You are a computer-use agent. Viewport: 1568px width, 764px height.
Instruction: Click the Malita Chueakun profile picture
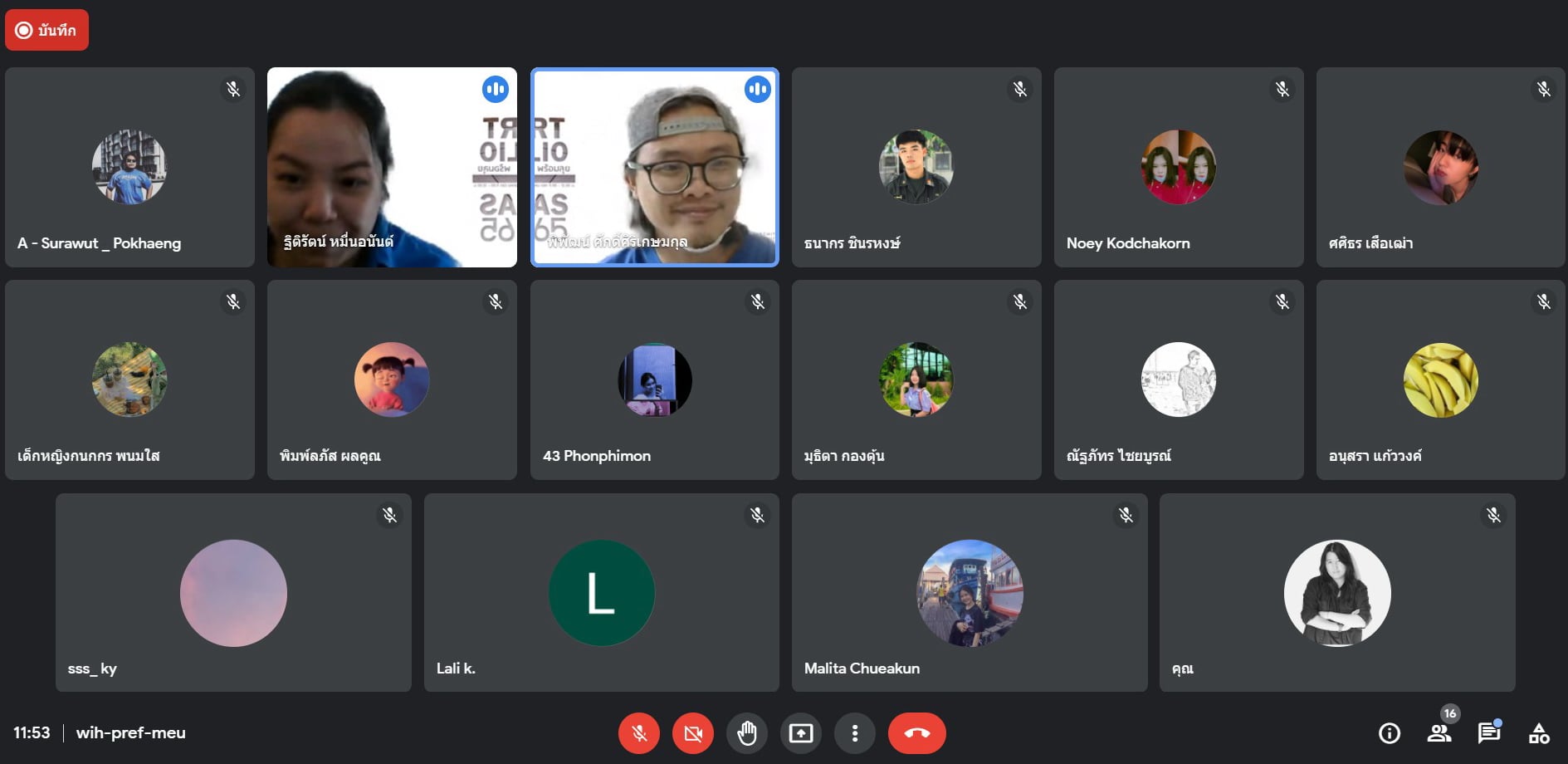(969, 593)
